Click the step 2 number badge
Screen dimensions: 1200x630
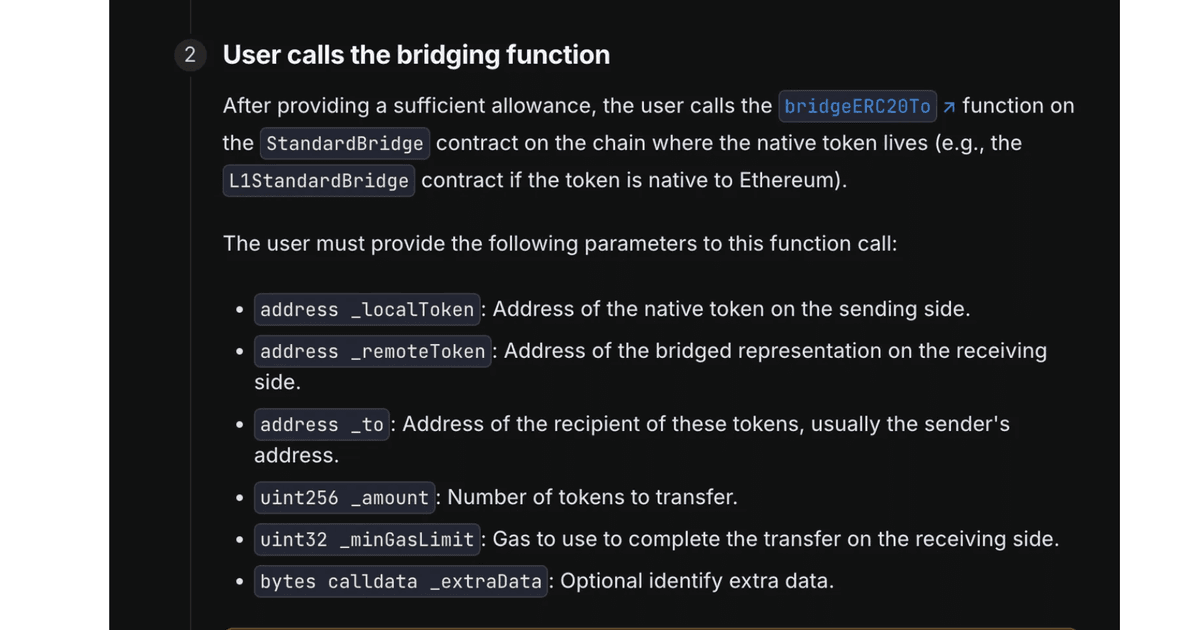click(190, 54)
